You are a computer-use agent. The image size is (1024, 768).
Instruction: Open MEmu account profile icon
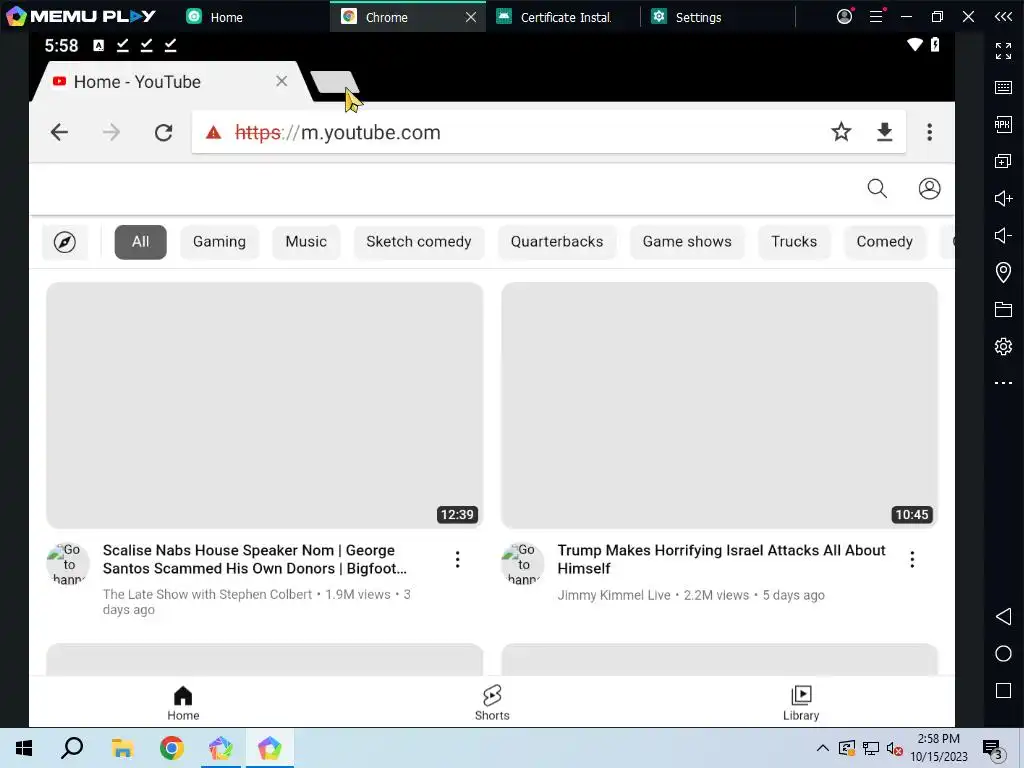pos(844,16)
